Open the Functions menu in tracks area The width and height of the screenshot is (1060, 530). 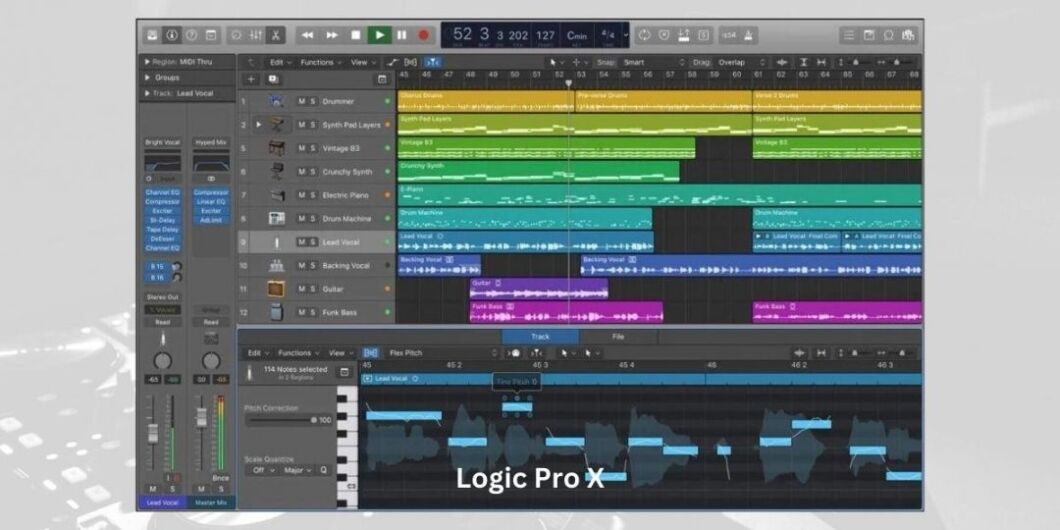pos(320,62)
